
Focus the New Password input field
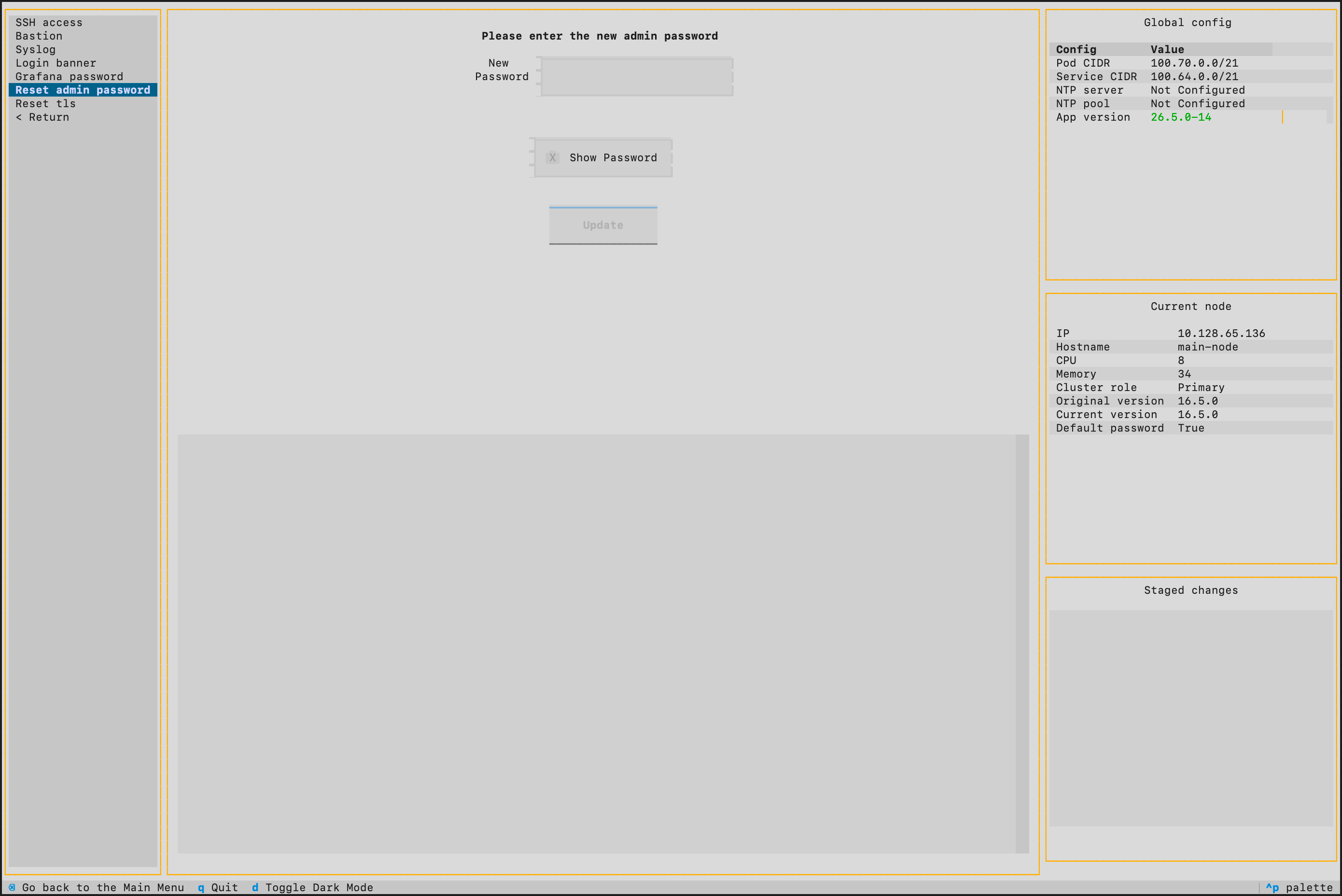pyautogui.click(x=636, y=77)
